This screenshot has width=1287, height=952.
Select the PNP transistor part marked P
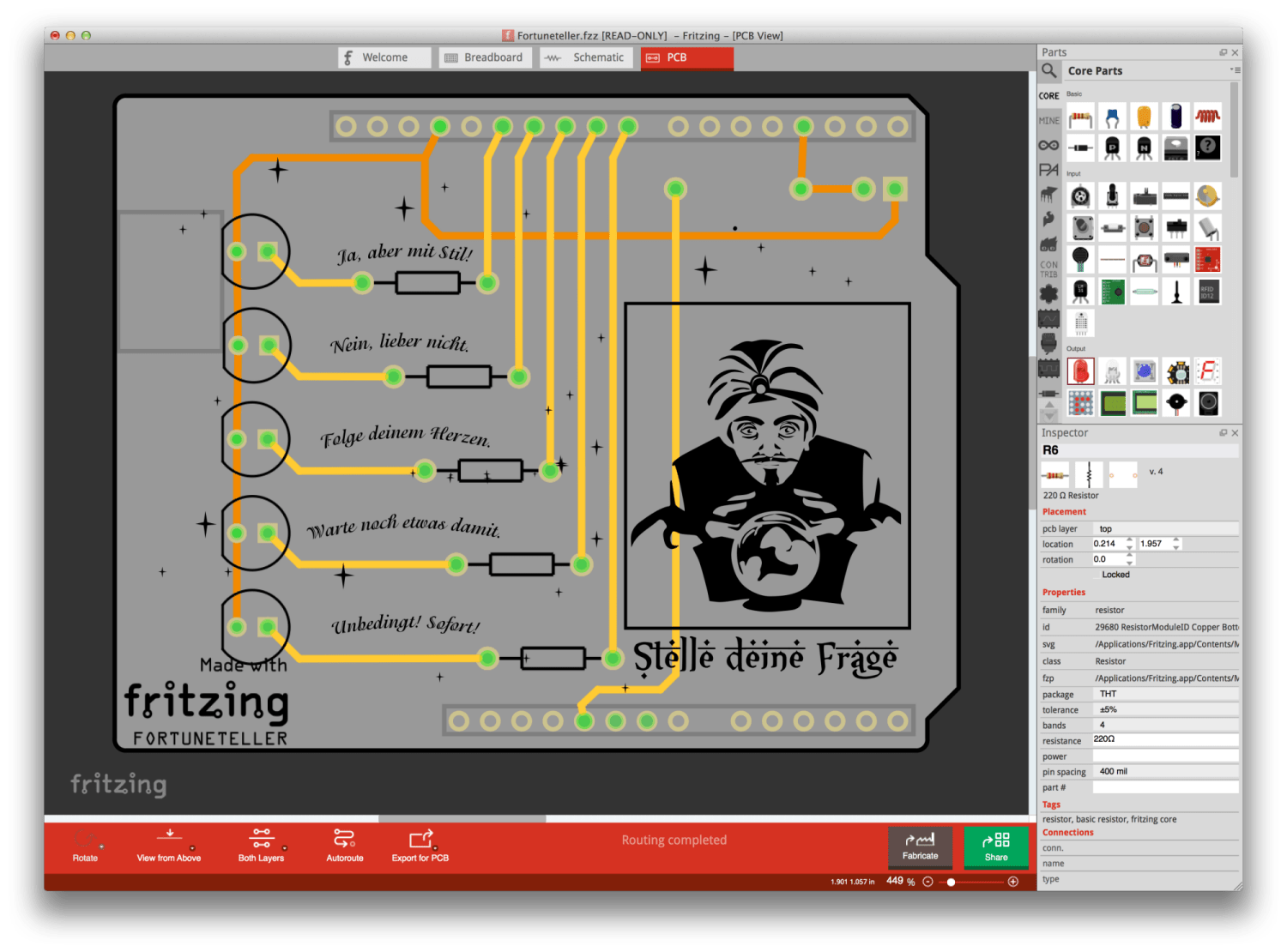pos(1113,148)
